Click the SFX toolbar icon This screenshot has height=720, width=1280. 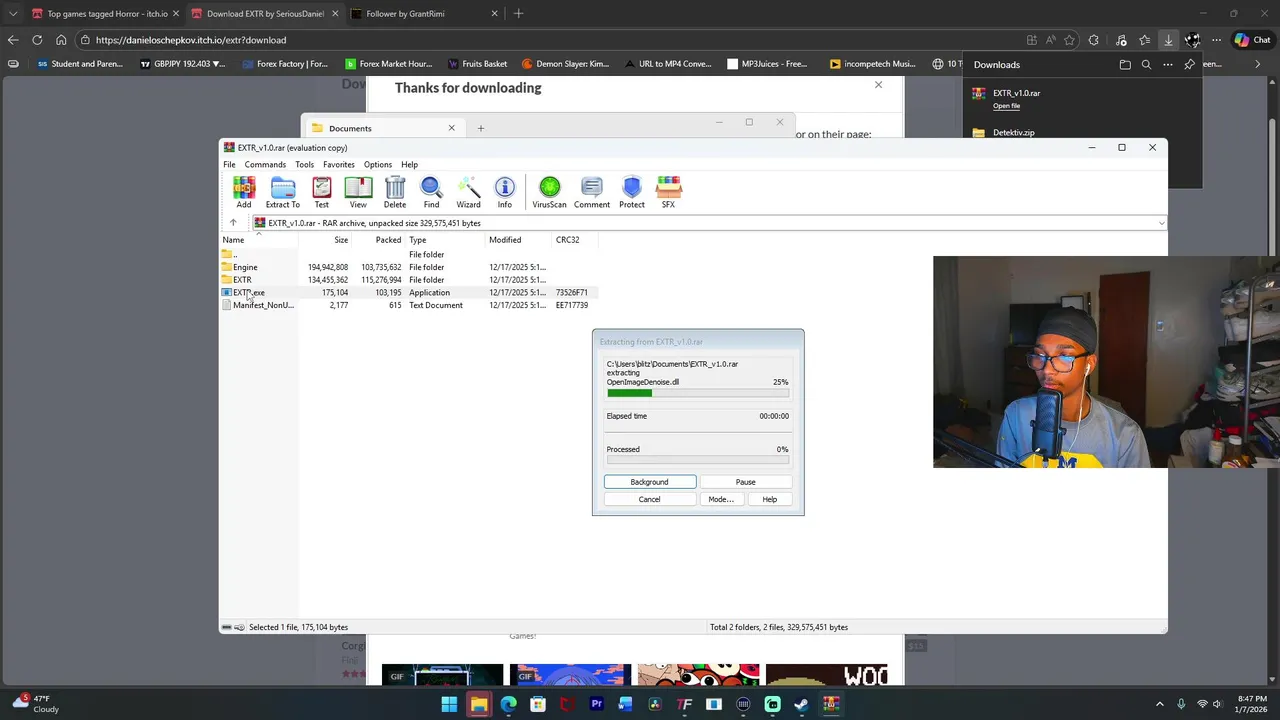tap(668, 192)
